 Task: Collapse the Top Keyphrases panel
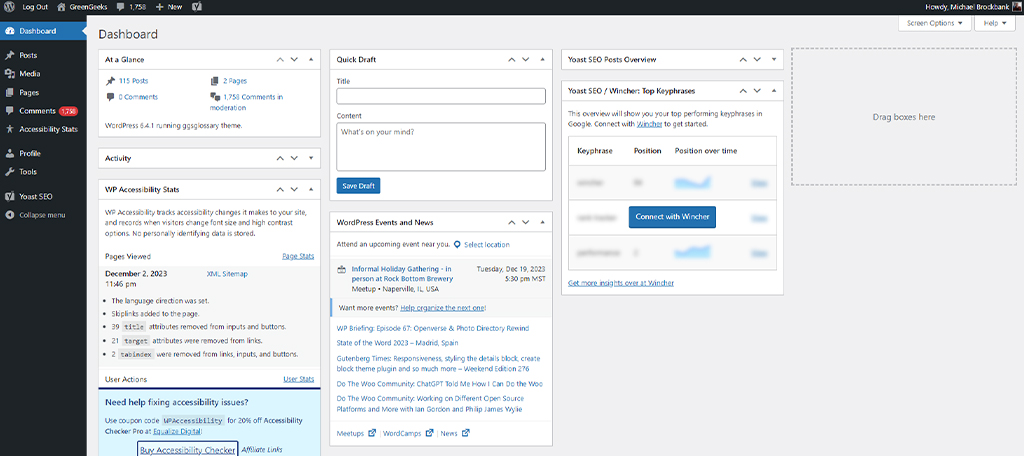pos(774,91)
